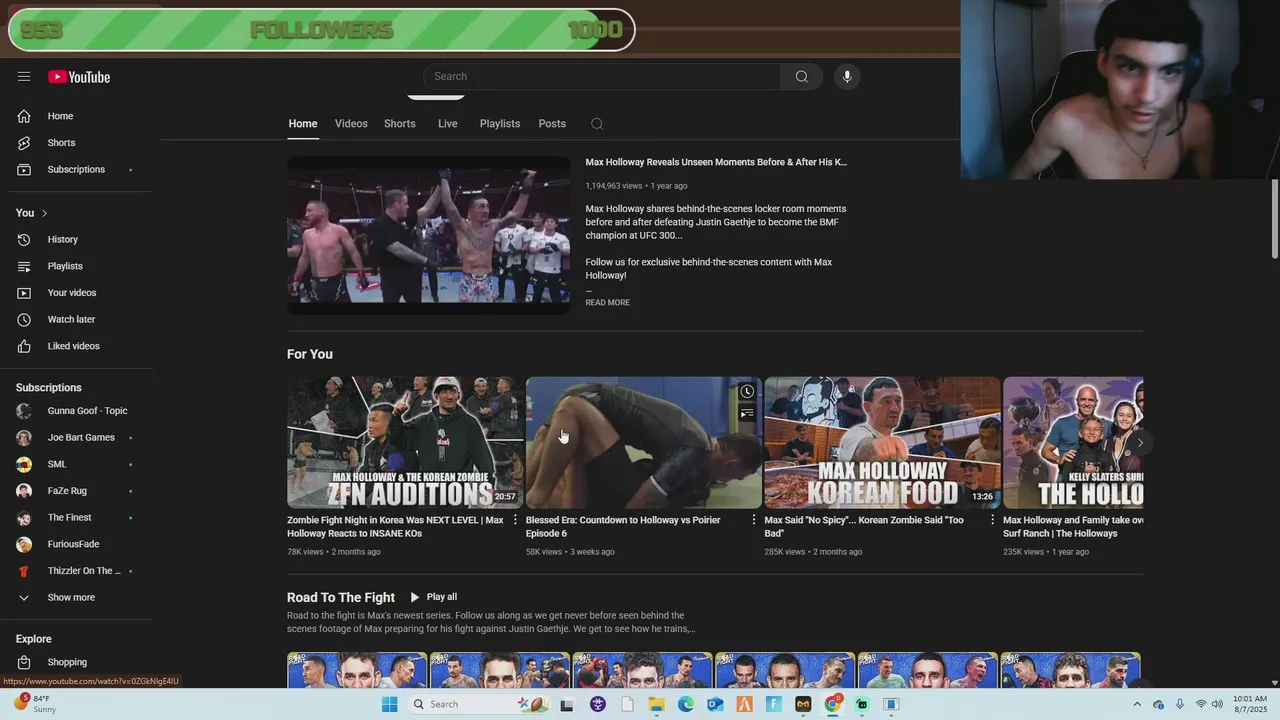Screen dimensions: 1280x720
Task: Click the followers goal progress bar
Action: pos(321,30)
